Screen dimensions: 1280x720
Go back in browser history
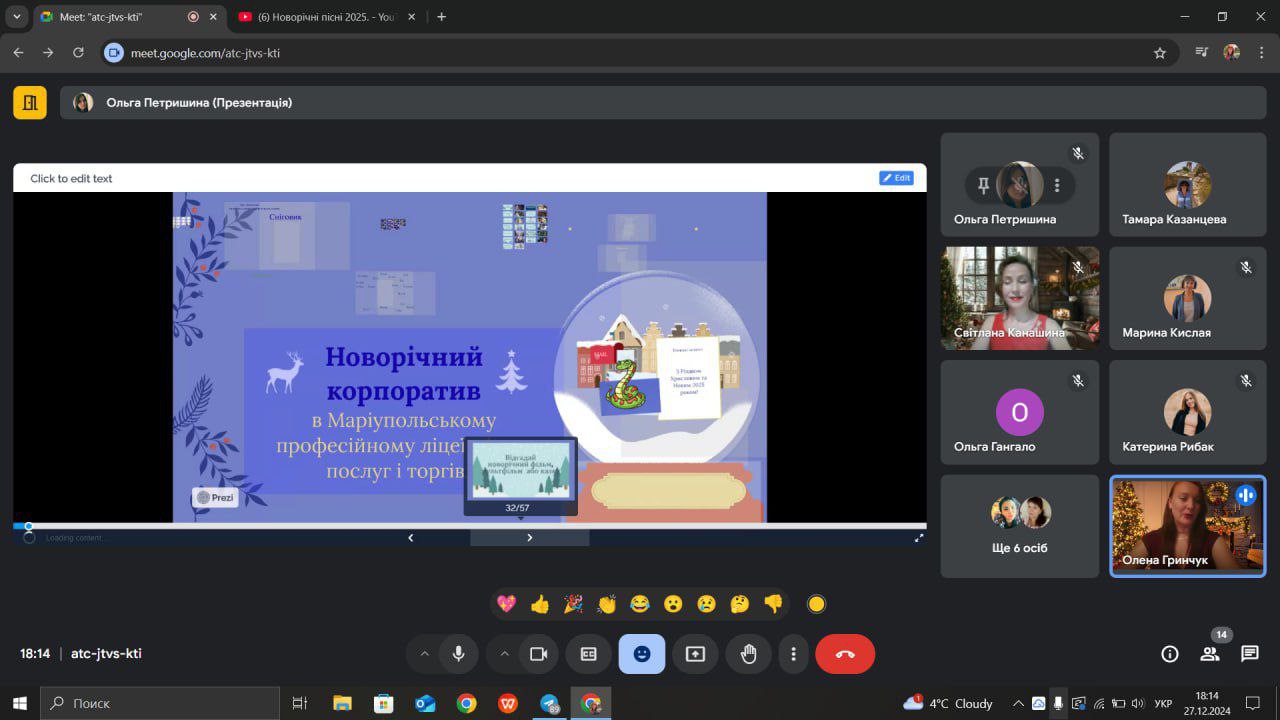coord(18,53)
